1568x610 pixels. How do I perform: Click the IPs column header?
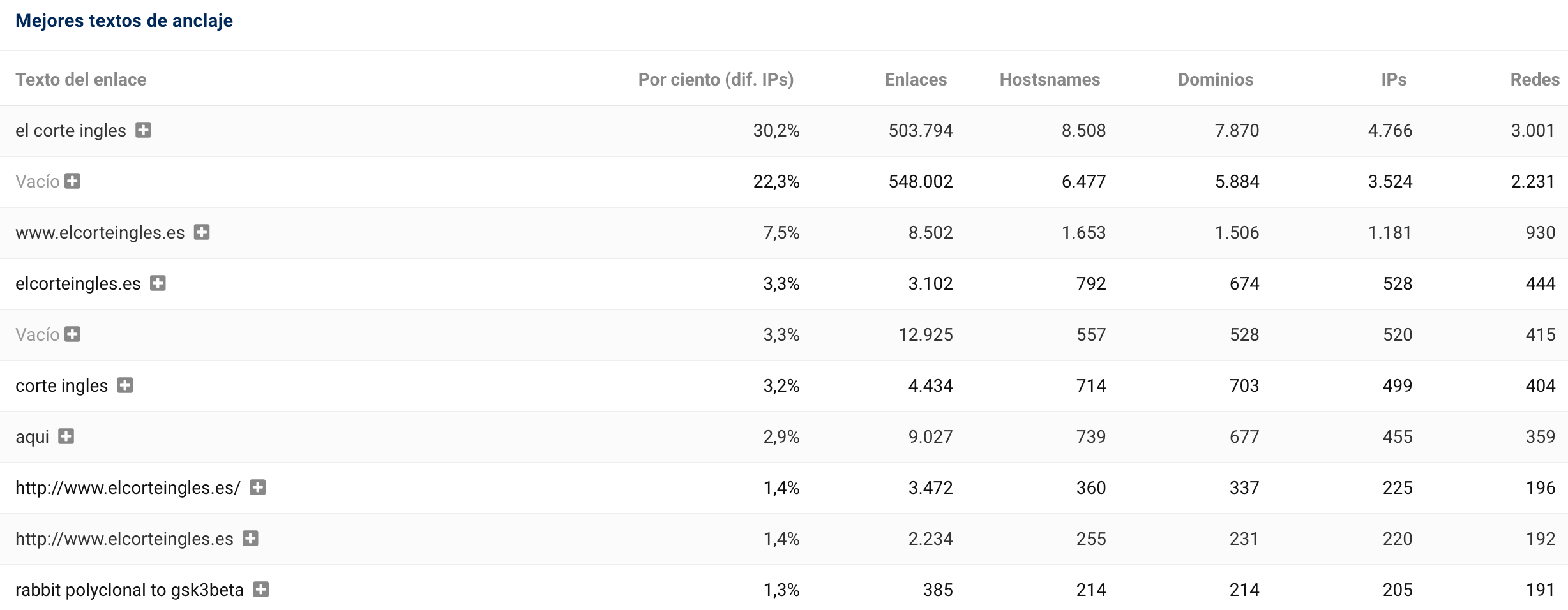1394,79
